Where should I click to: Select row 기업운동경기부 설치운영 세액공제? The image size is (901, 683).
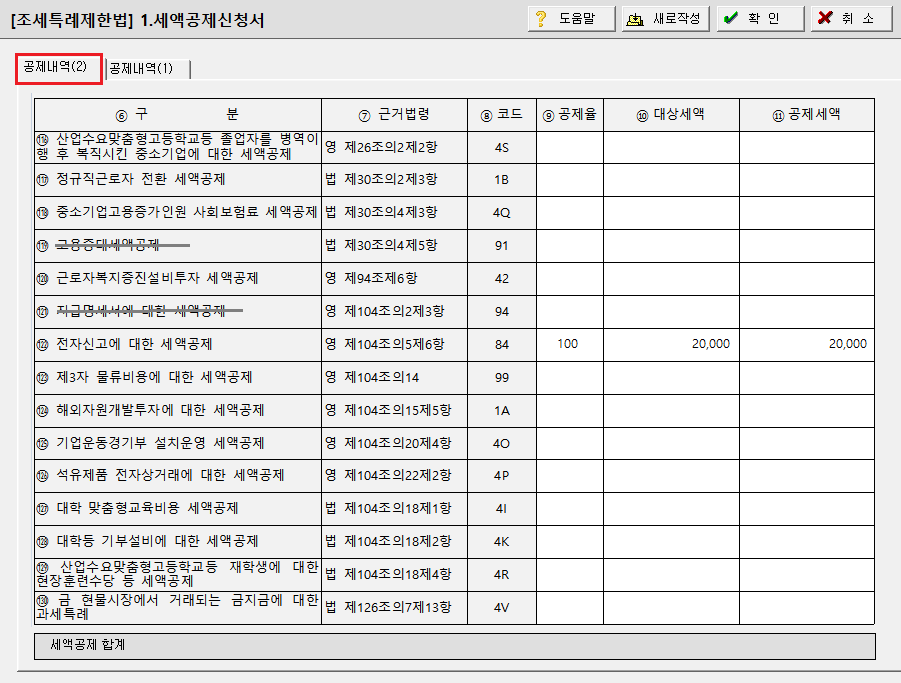click(x=178, y=443)
